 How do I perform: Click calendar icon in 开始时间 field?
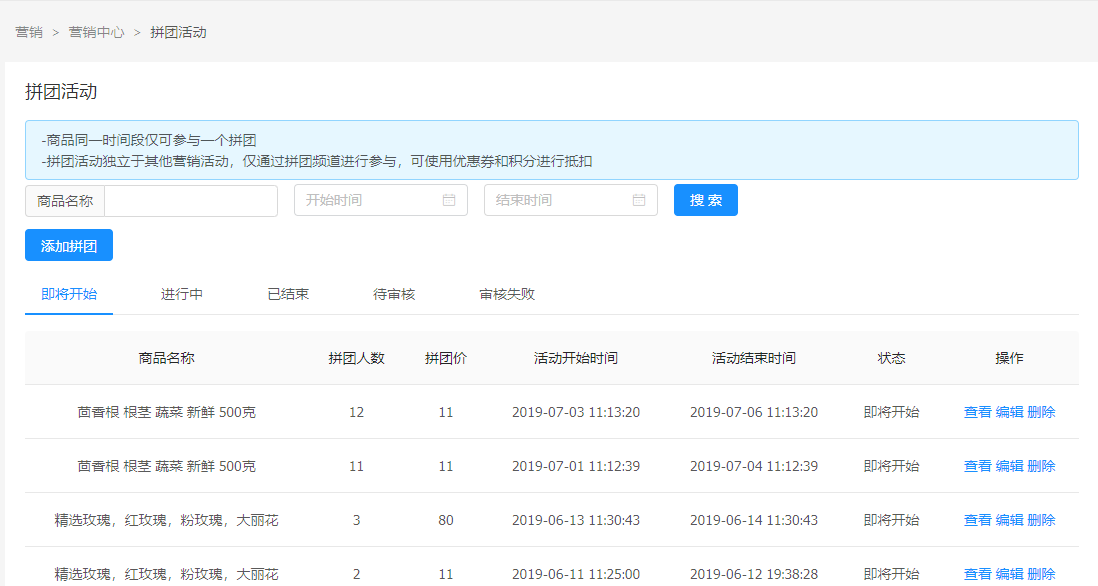click(x=449, y=200)
